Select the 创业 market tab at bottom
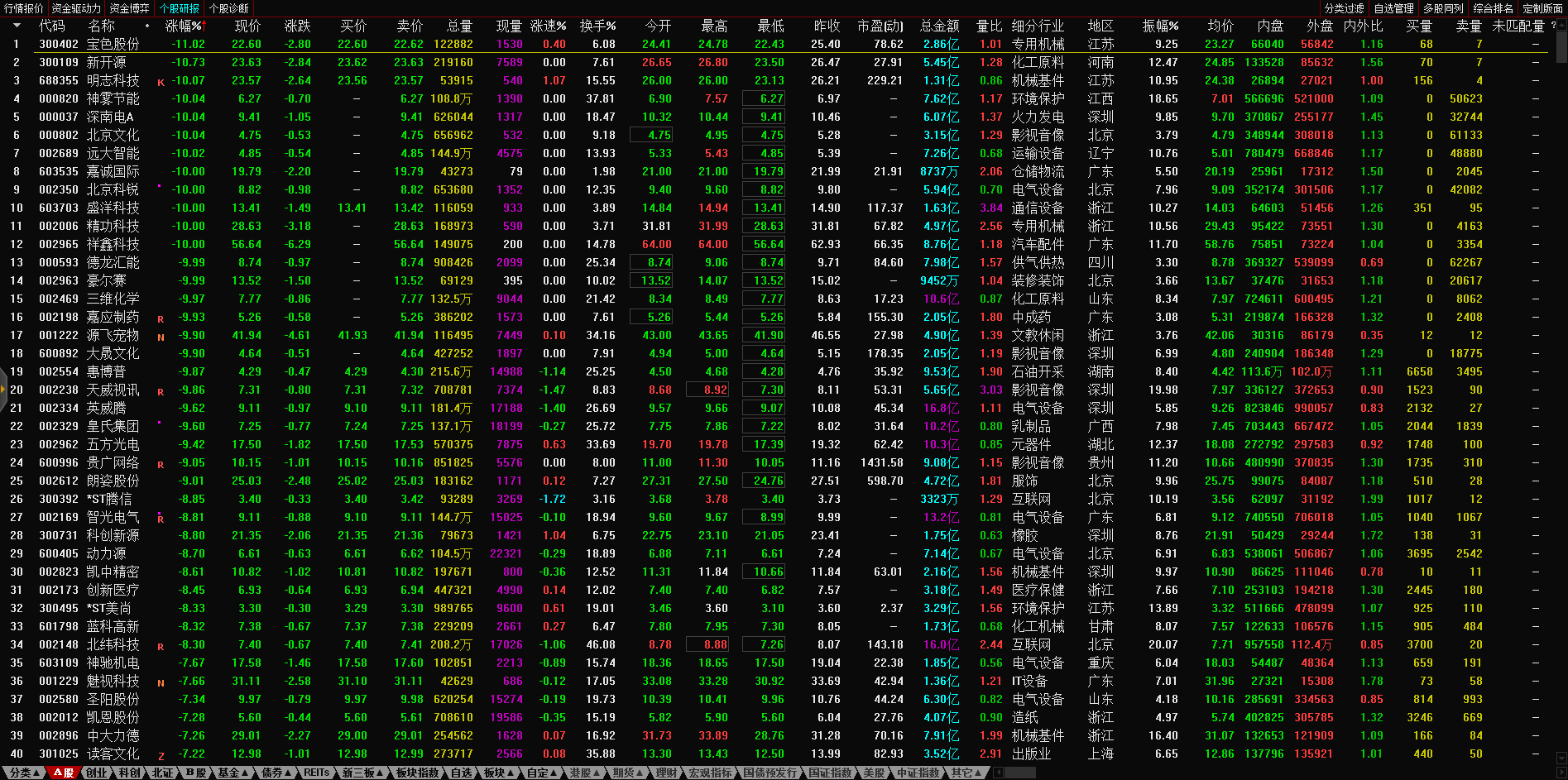Screen dimensions: 1568x780 (97, 773)
